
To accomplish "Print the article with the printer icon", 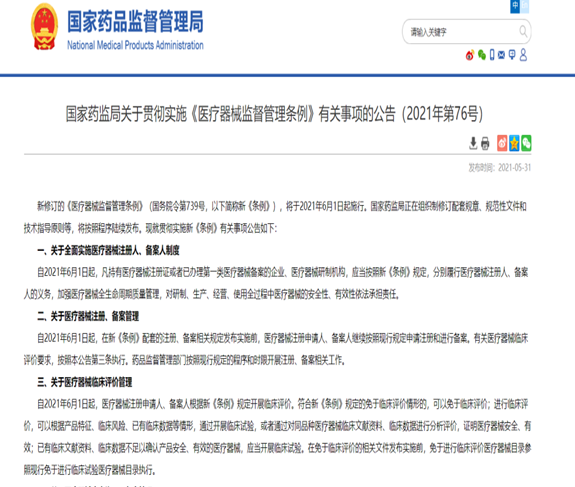I will click(485, 143).
